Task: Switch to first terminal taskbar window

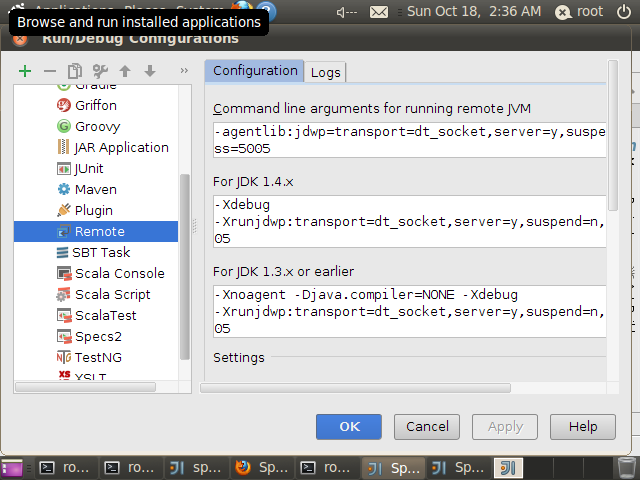Action: point(67,468)
